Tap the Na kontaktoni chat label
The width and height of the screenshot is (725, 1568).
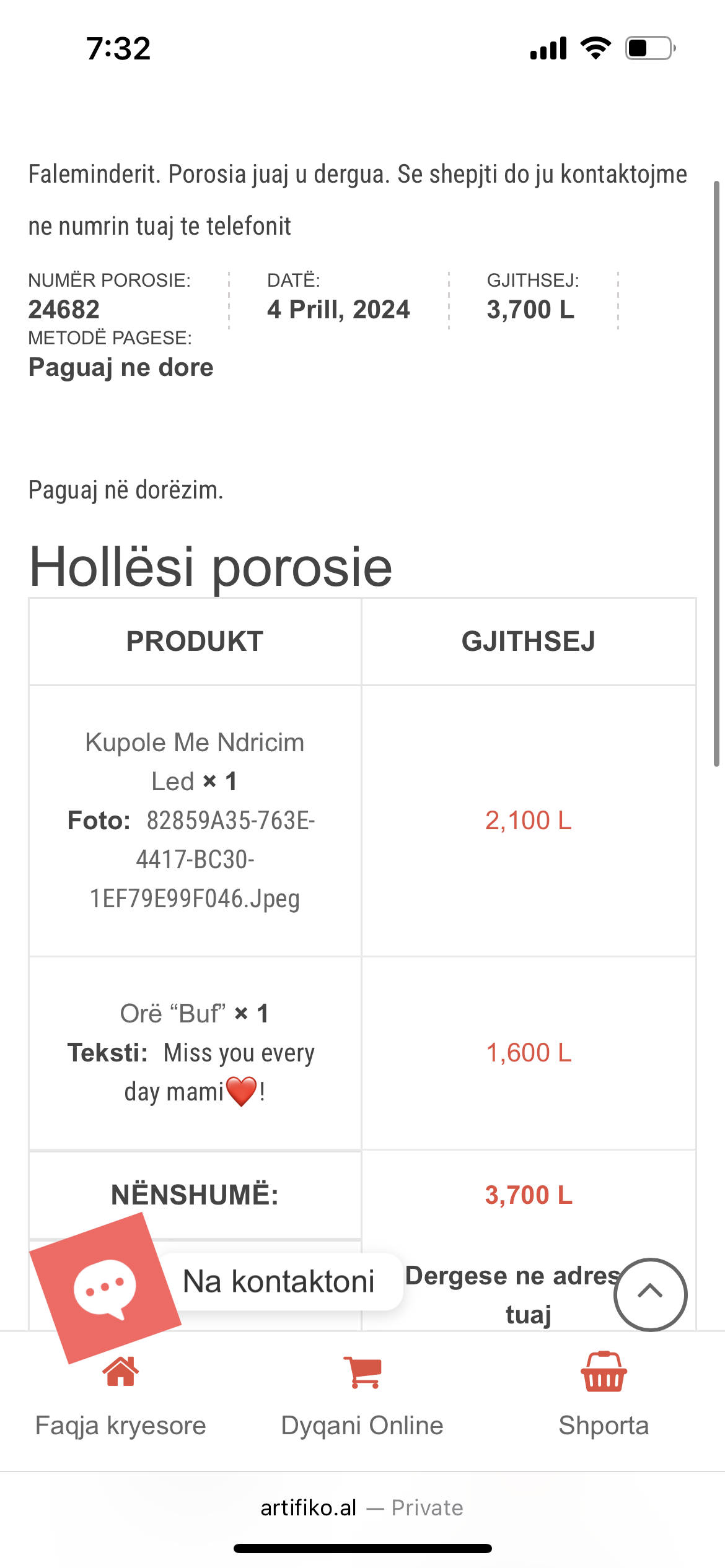pyautogui.click(x=279, y=1281)
